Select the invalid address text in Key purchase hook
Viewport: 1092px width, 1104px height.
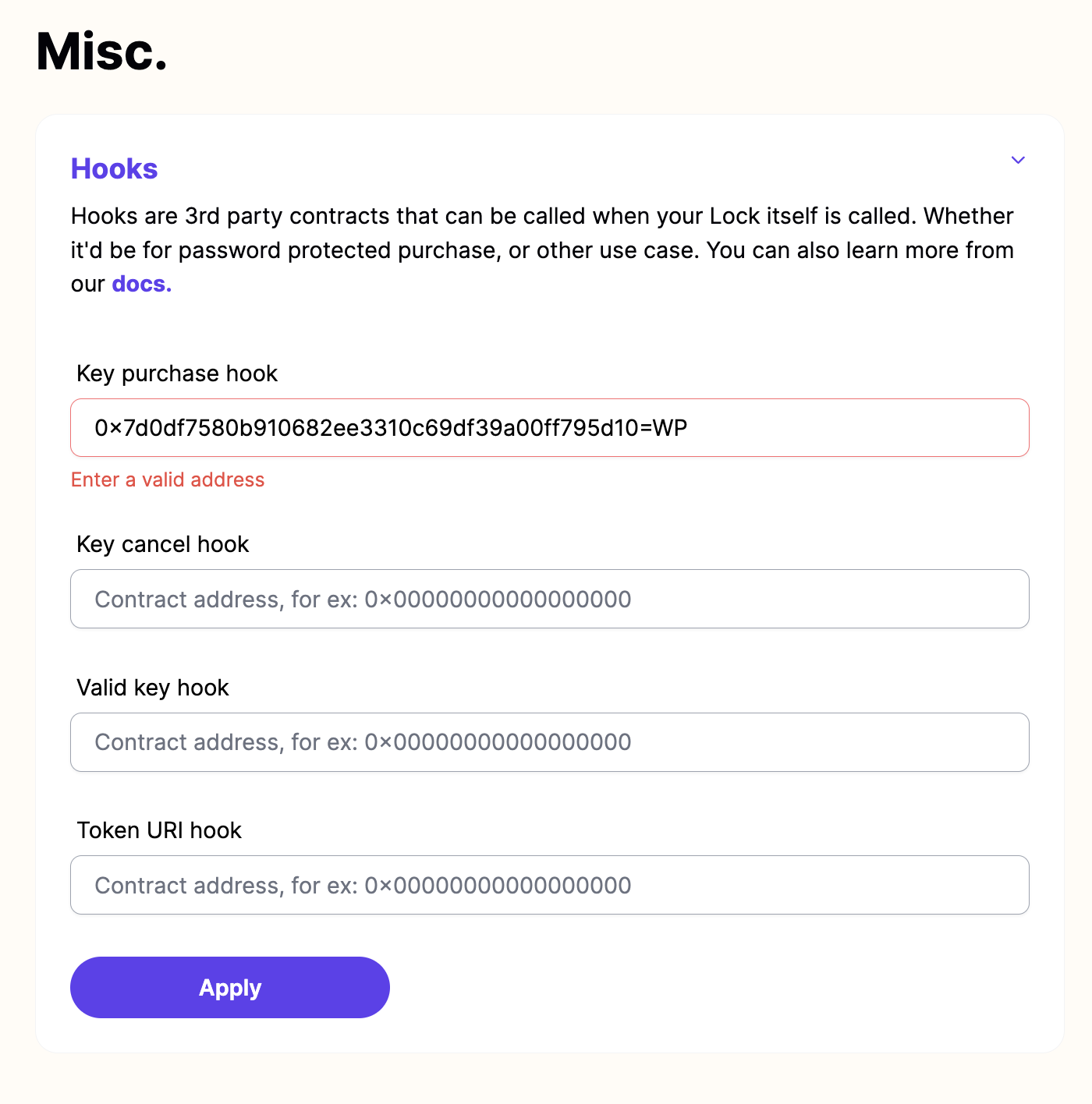[x=391, y=427]
